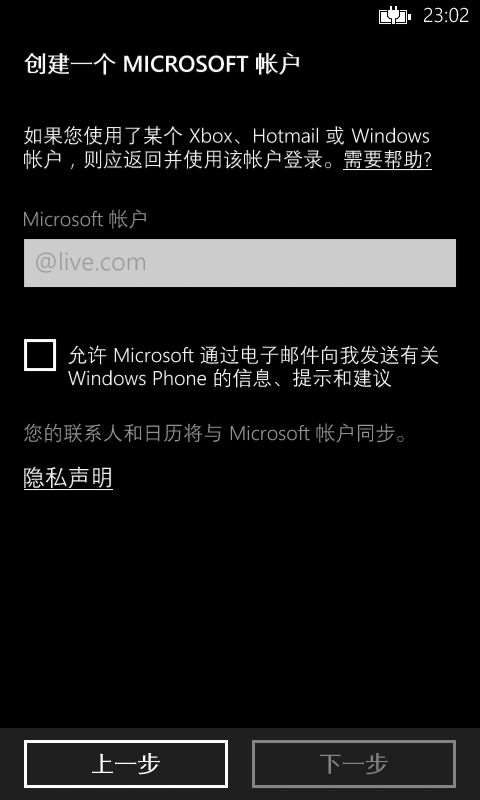The image size is (480, 800).
Task: Focus the Microsoft 帐户 email input field
Action: tap(240, 263)
